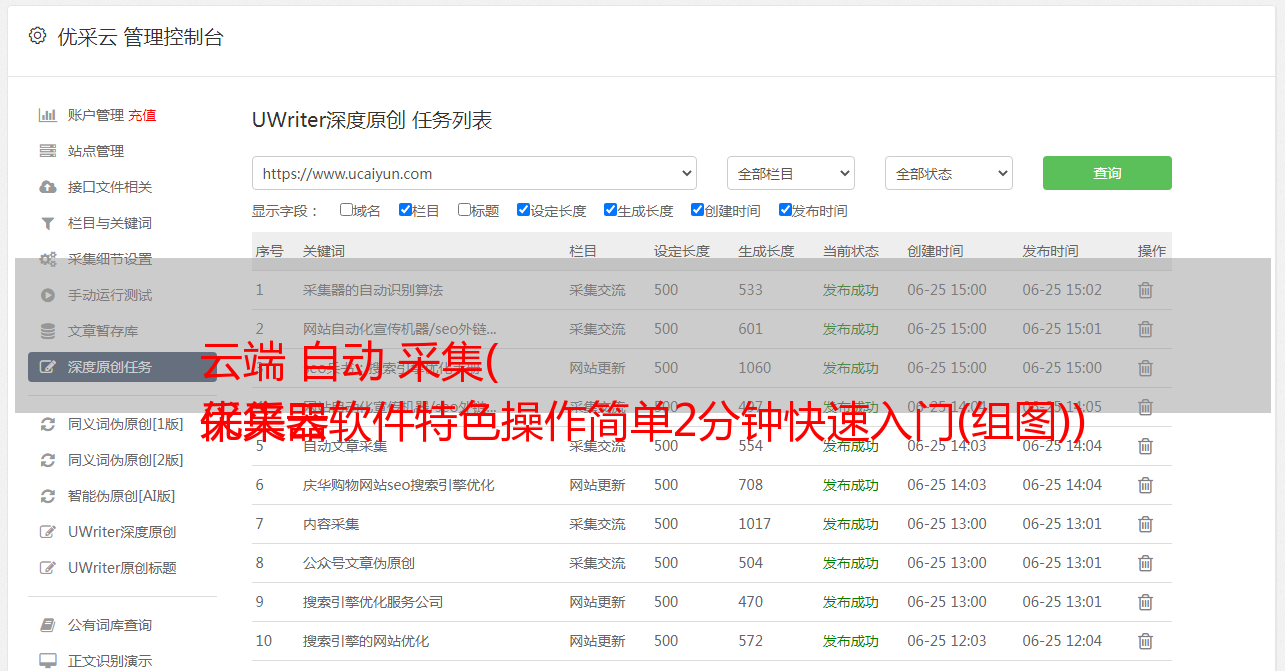Viewport: 1285px width, 671px height.
Task: Toggle the 发布时间 checkbox
Action: coord(785,210)
